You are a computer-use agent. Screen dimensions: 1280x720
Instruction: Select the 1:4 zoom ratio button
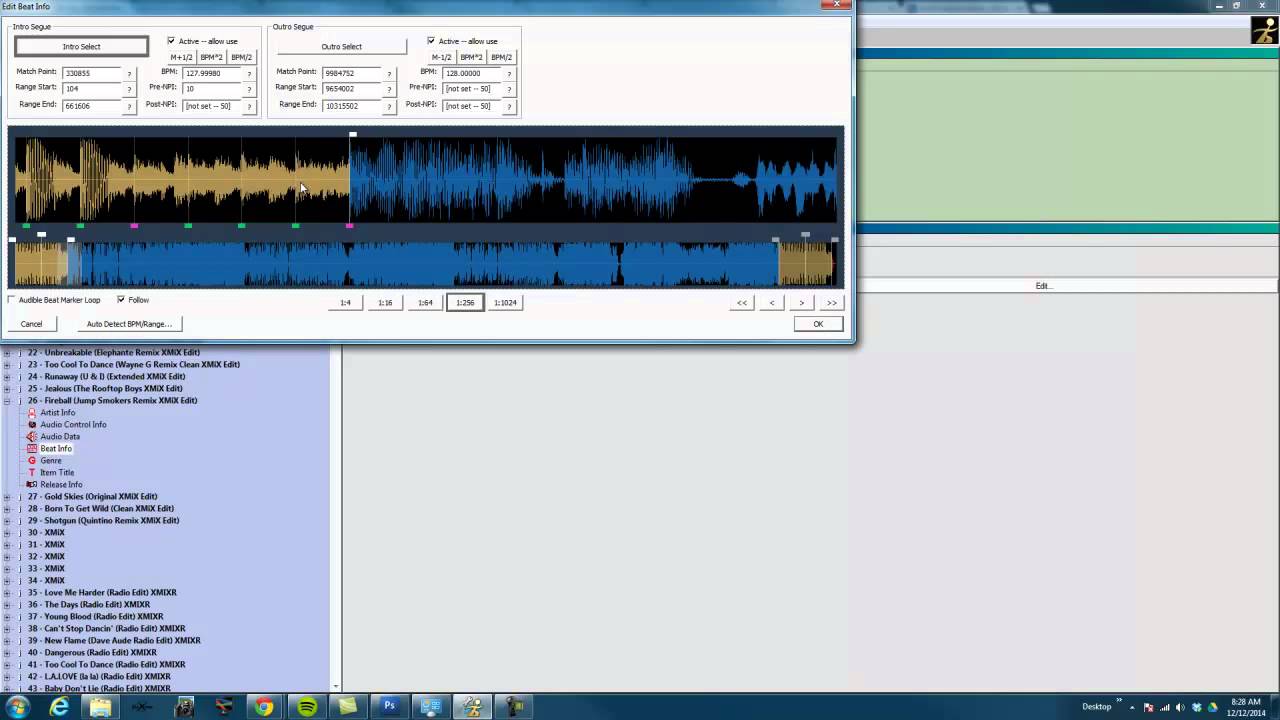pos(345,302)
